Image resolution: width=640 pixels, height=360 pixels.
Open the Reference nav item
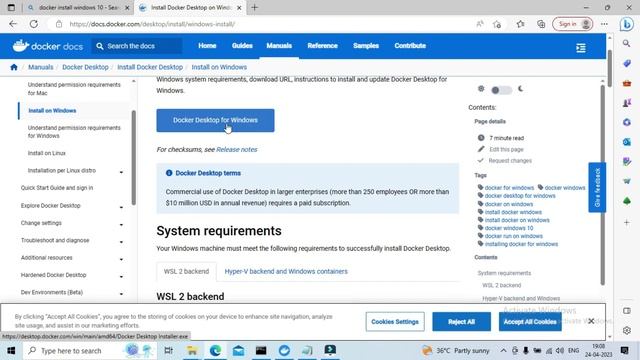point(322,46)
